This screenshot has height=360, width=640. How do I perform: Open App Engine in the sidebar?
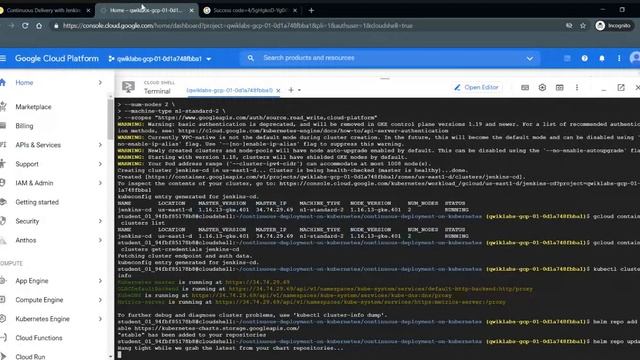(32, 281)
